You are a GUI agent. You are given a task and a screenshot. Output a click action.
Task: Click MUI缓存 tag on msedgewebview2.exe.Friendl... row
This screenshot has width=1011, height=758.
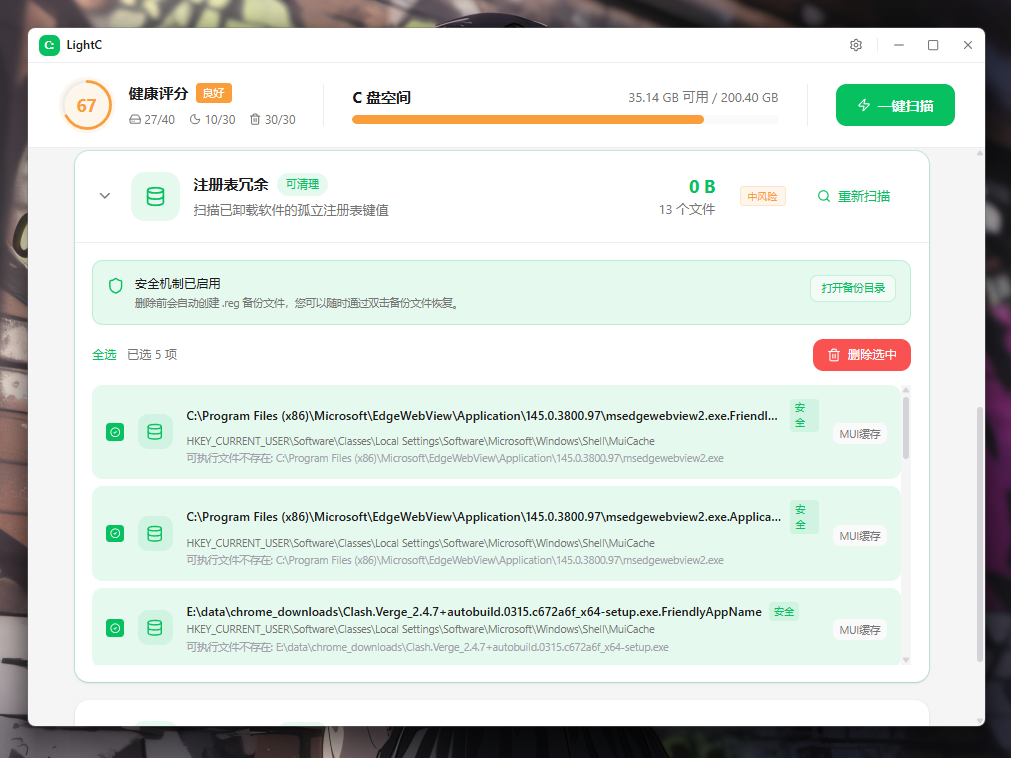859,434
